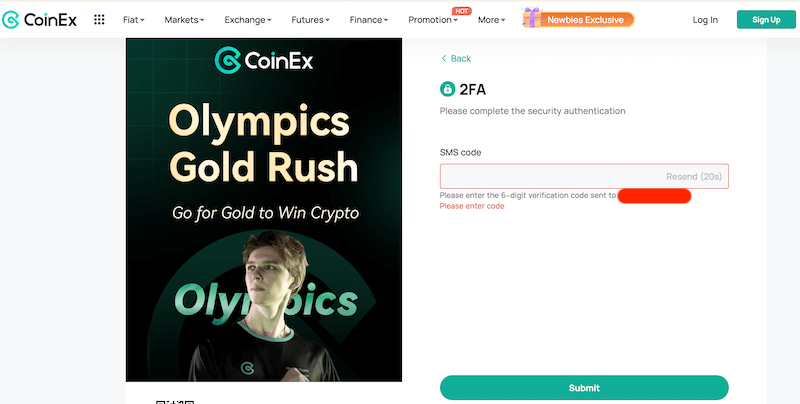Go back using the Back link
Image resolution: width=800 pixels, height=404 pixels.
[456, 59]
